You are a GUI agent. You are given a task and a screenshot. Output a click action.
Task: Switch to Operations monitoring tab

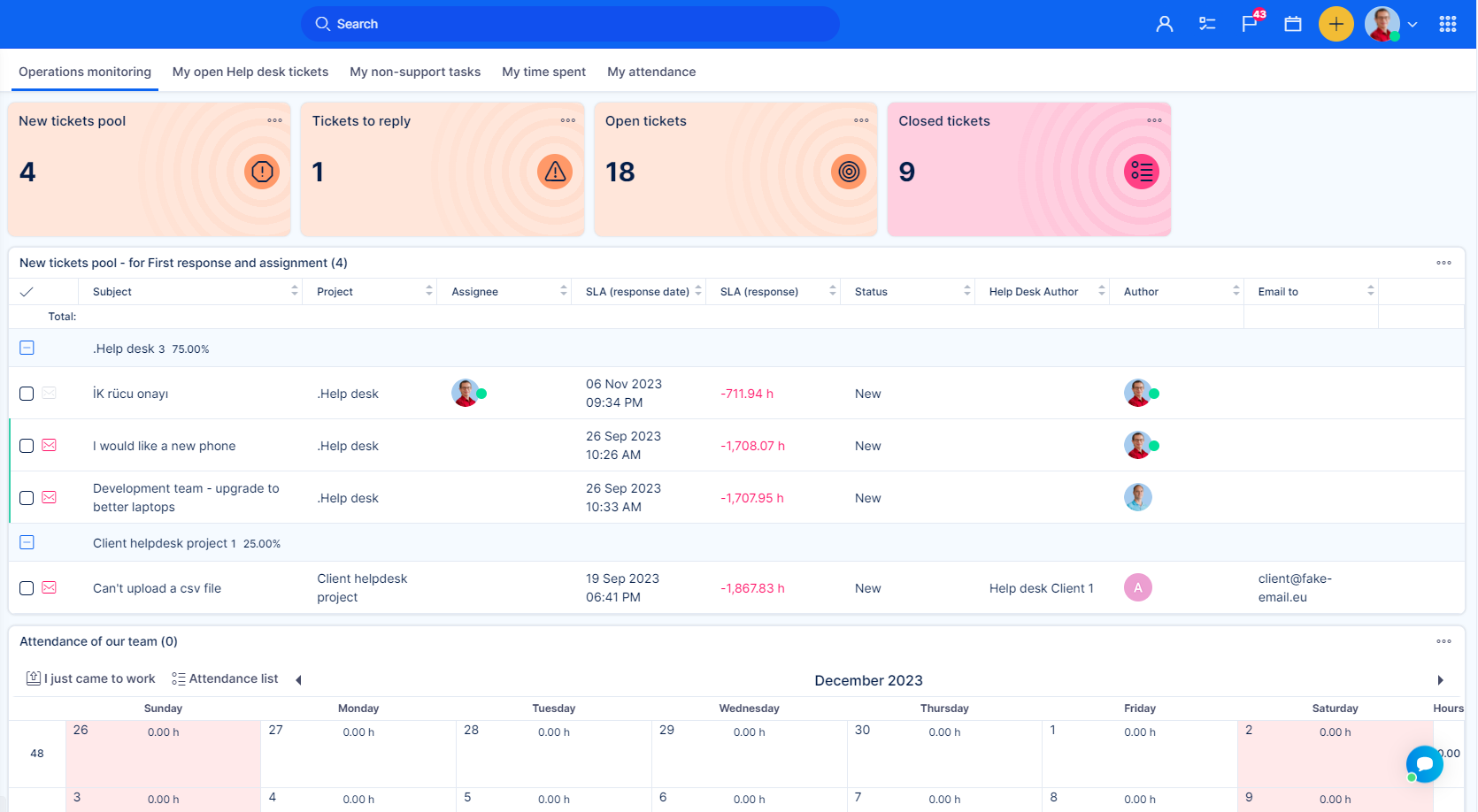point(85,72)
